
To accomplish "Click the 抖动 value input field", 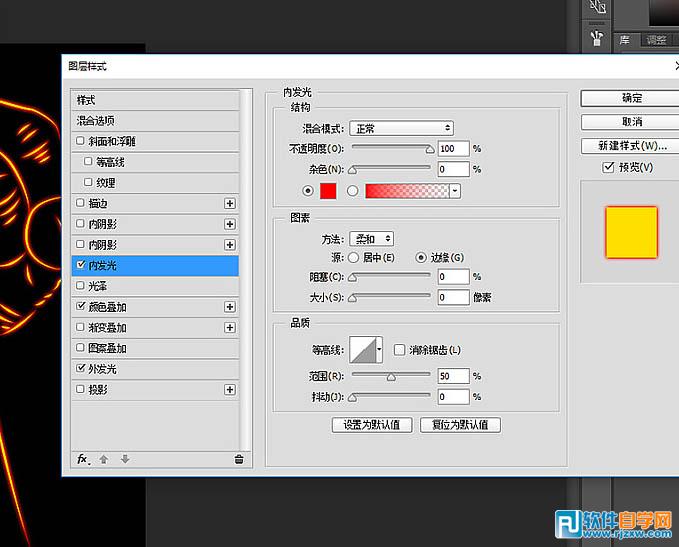I will pos(453,397).
